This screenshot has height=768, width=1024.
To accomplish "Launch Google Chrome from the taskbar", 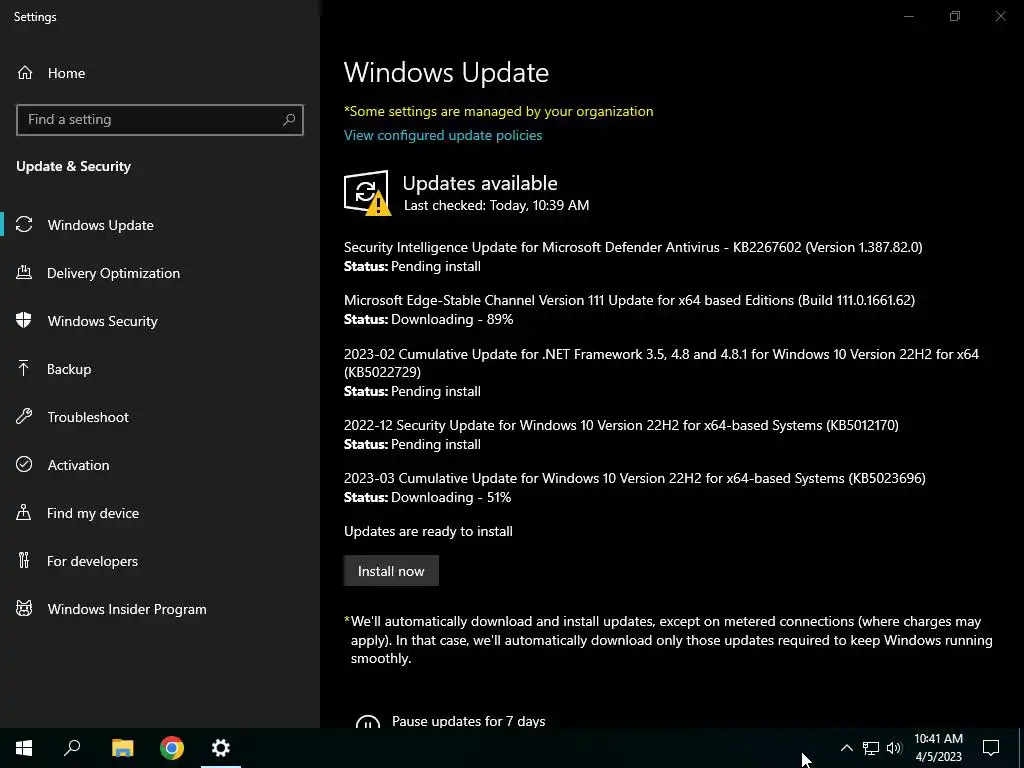I will pyautogui.click(x=172, y=748).
